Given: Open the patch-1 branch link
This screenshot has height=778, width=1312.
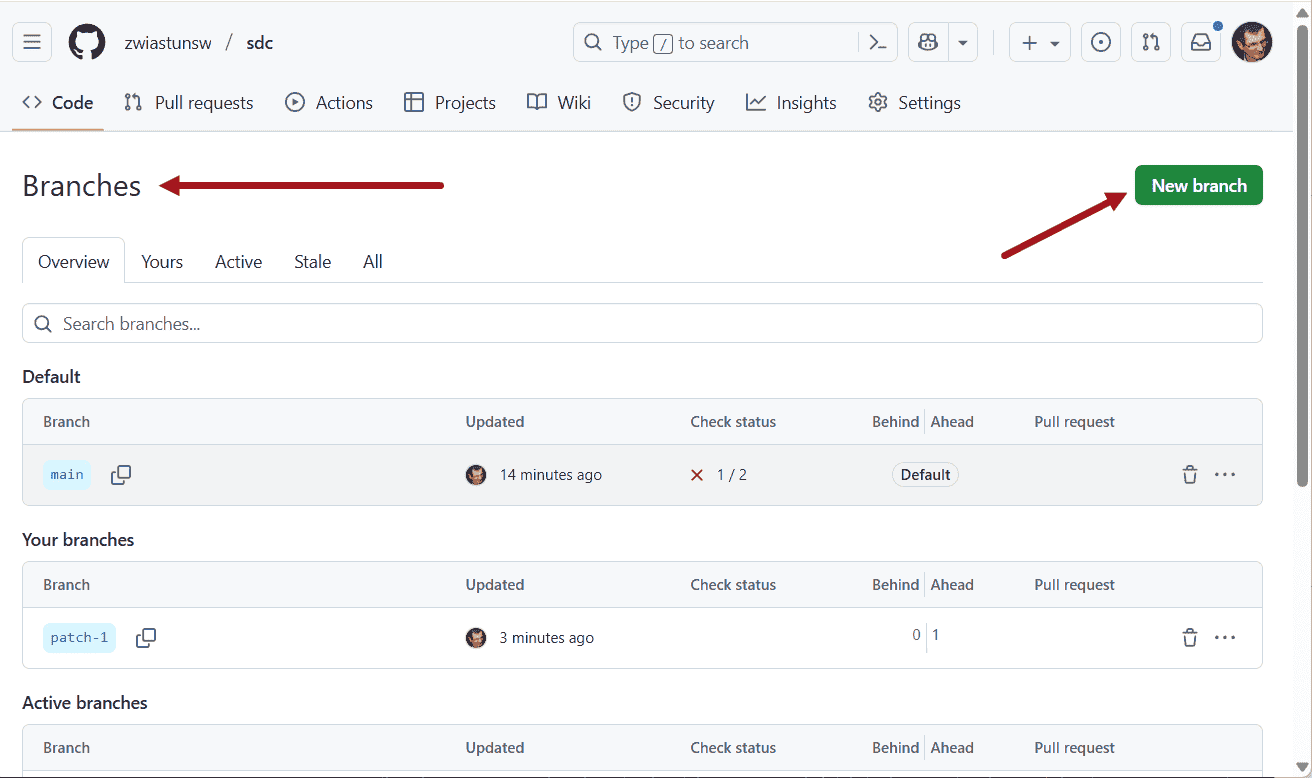Looking at the screenshot, I should pyautogui.click(x=79, y=638).
